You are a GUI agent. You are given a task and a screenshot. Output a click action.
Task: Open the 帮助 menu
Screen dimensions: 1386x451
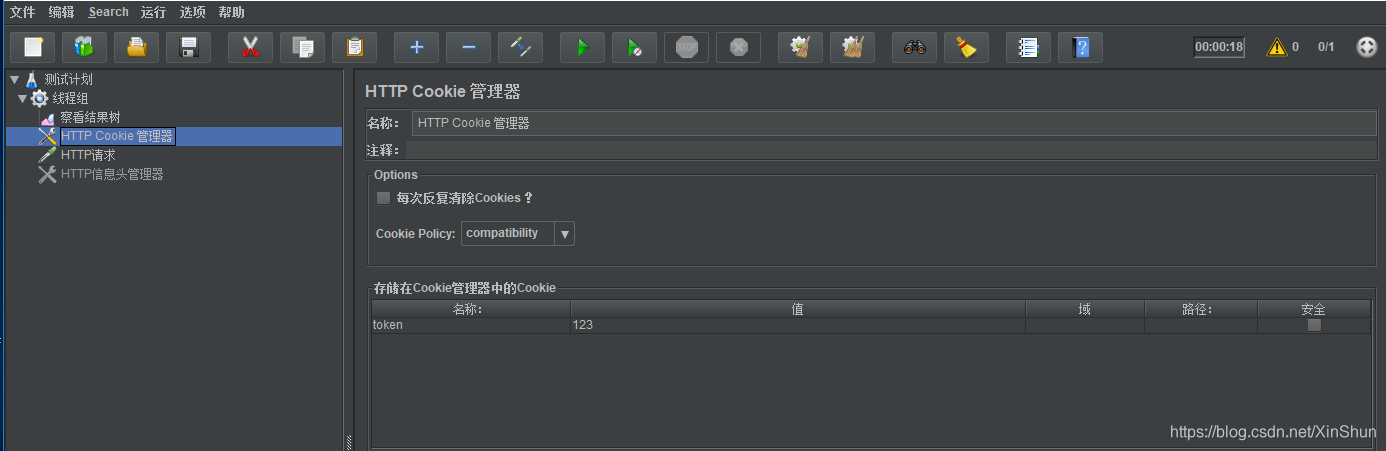[x=232, y=12]
